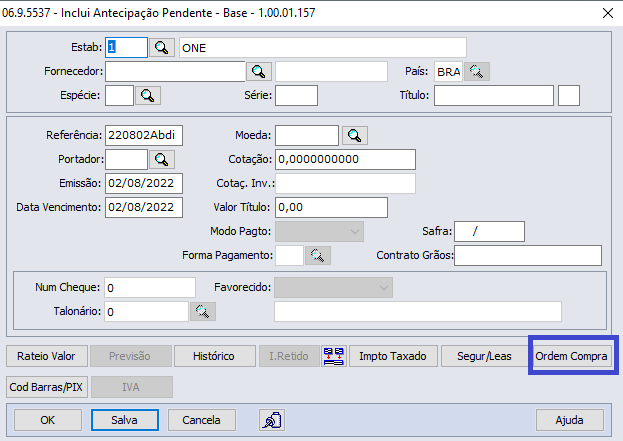Click the Fornecedor name field

331,72
